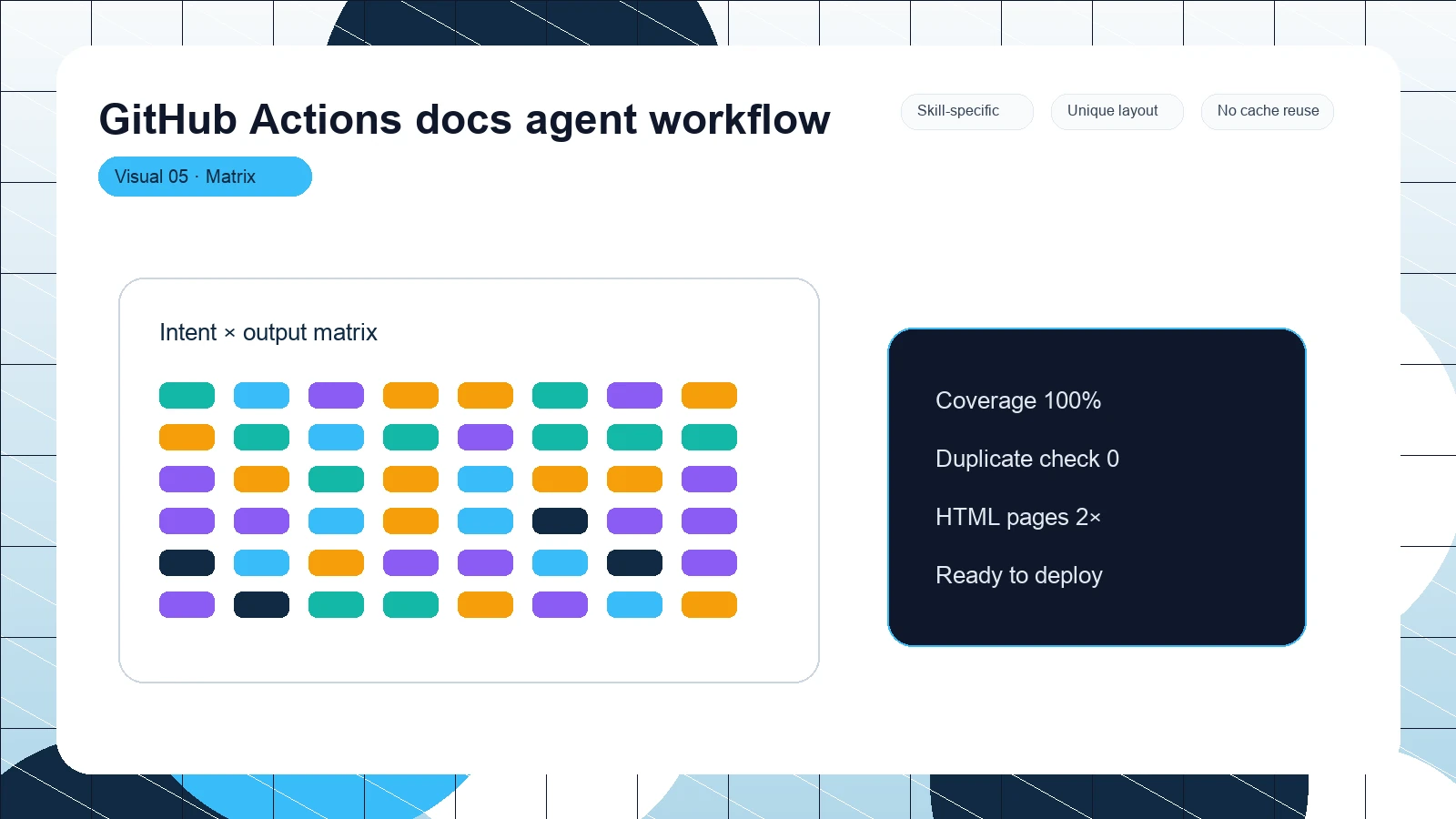Select the "Coverage 100%" line
This screenshot has width=1456, height=819.
click(1018, 400)
